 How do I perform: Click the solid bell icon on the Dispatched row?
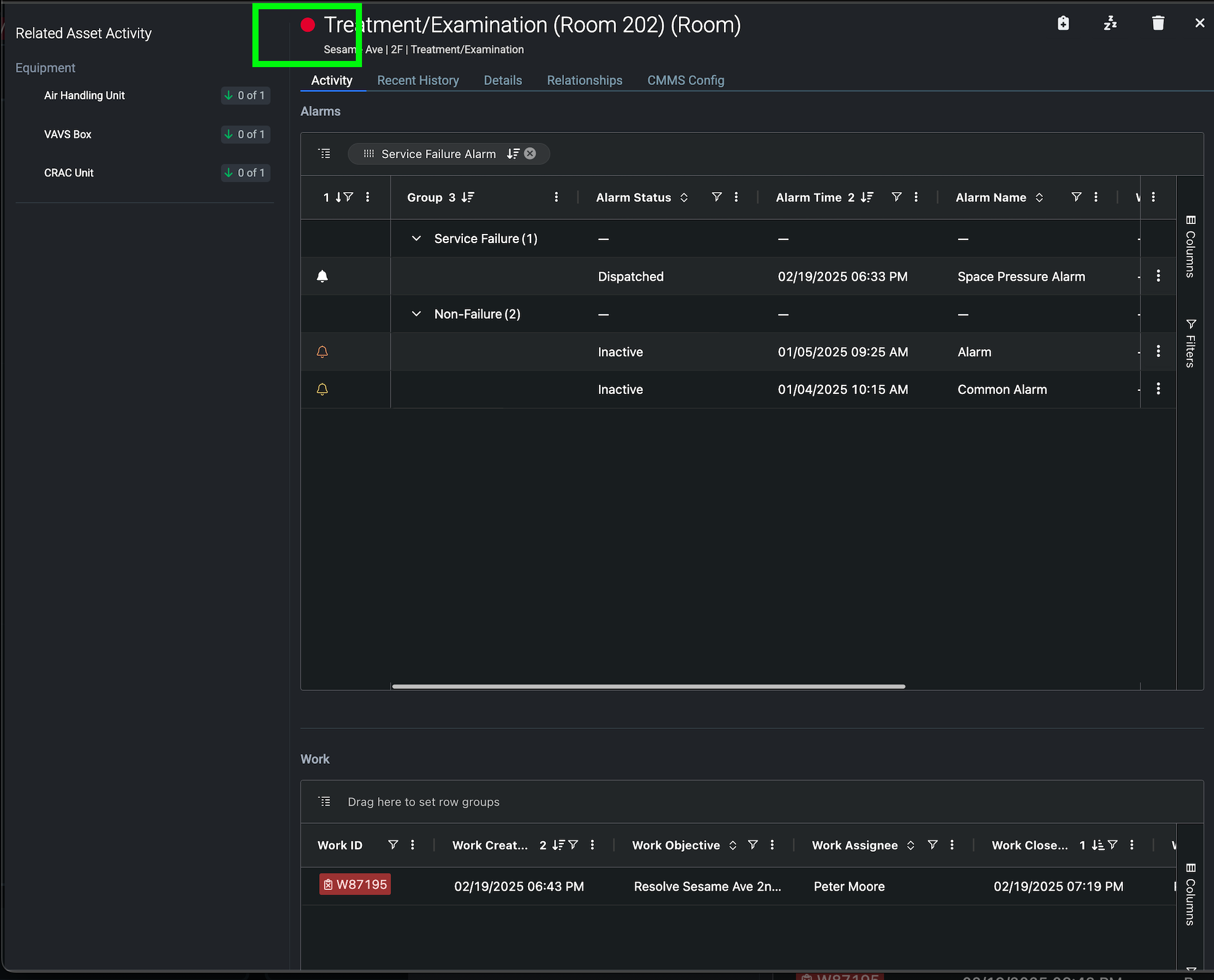pyautogui.click(x=322, y=276)
